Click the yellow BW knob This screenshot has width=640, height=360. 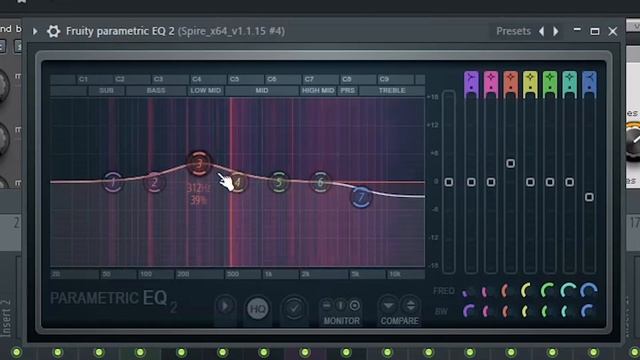pyautogui.click(x=529, y=311)
